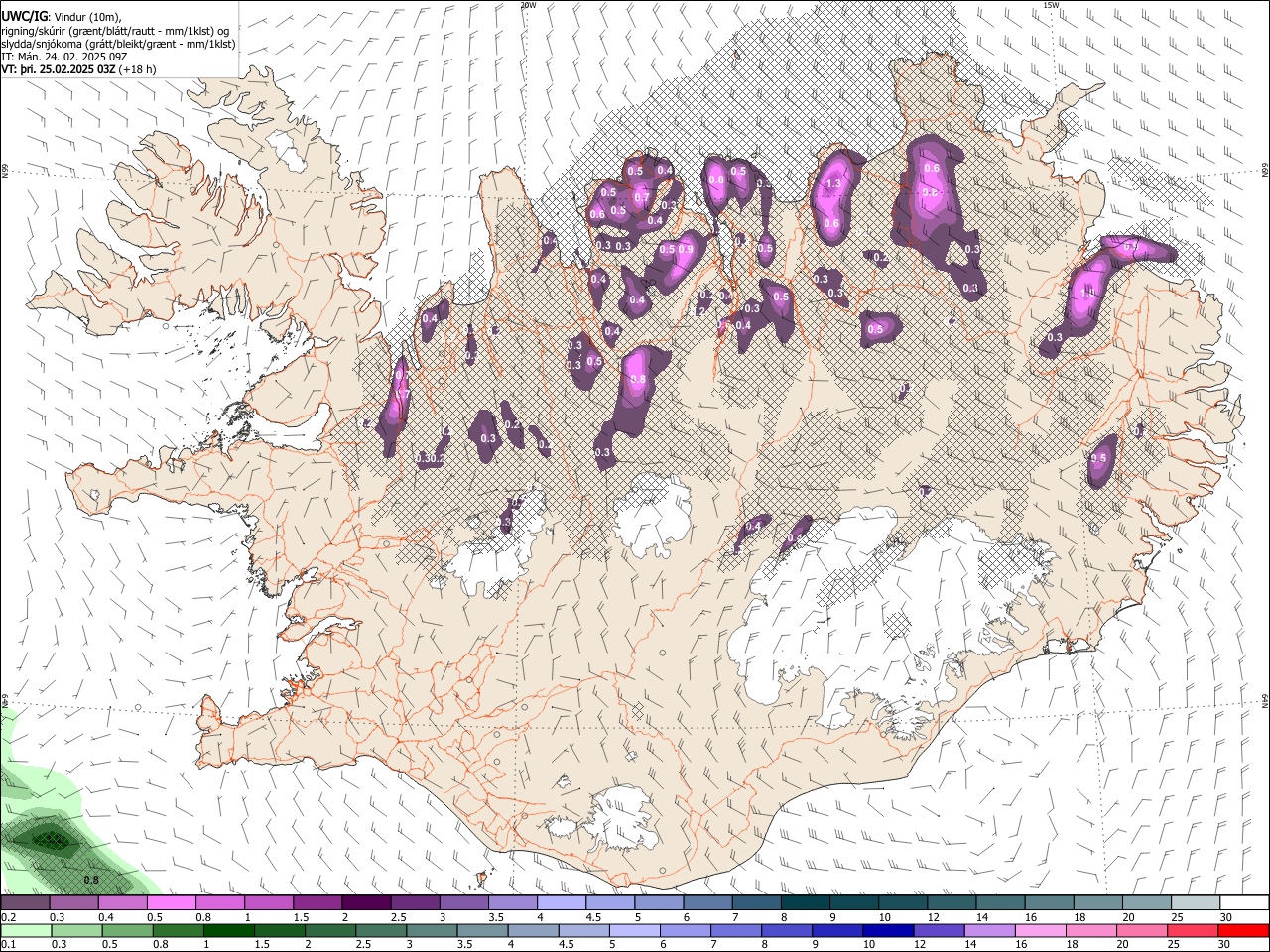Click the crimson rain swatch between 25 and 30

[1192, 930]
